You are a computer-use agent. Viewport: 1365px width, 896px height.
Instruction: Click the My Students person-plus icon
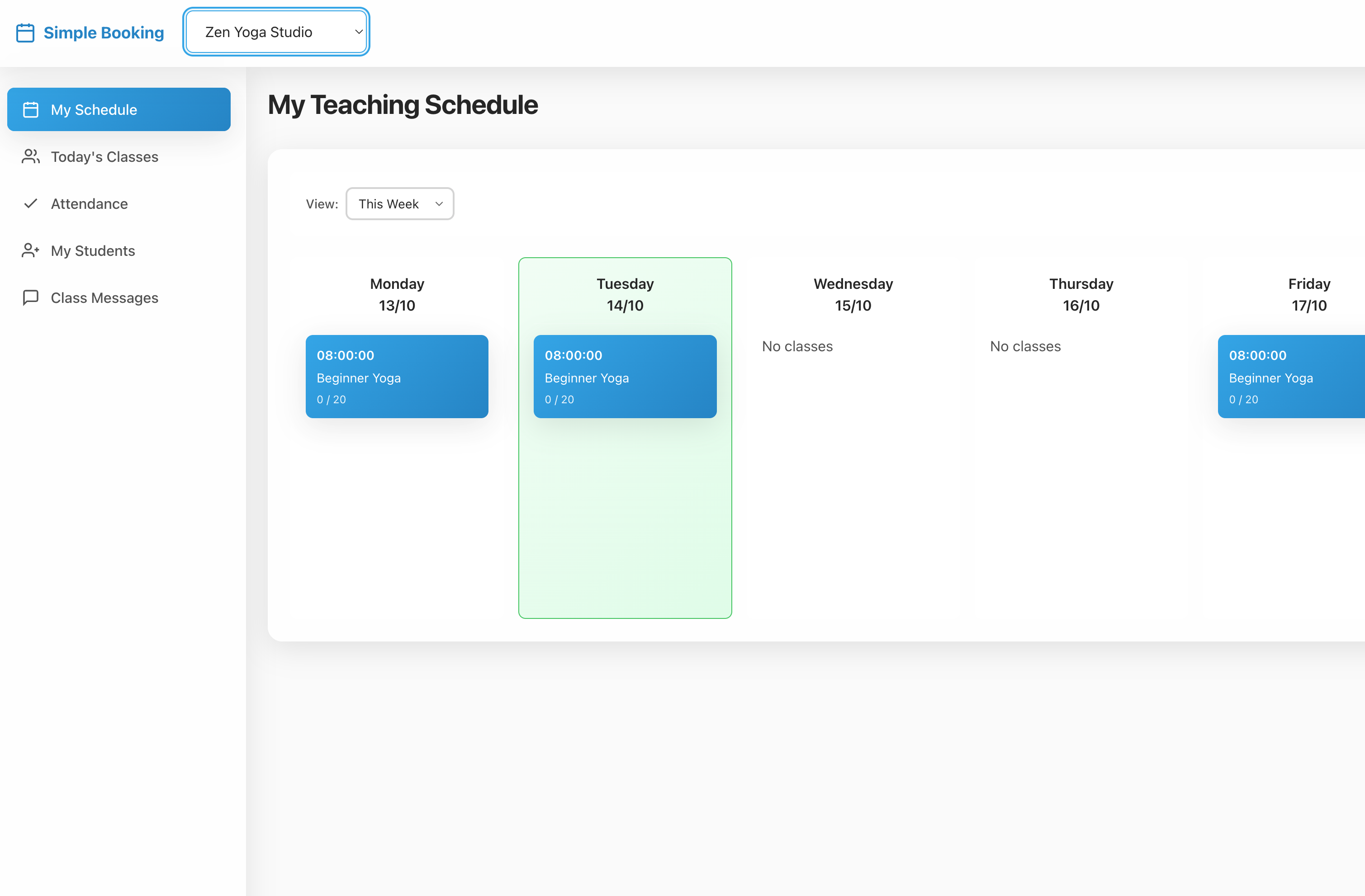(x=30, y=250)
